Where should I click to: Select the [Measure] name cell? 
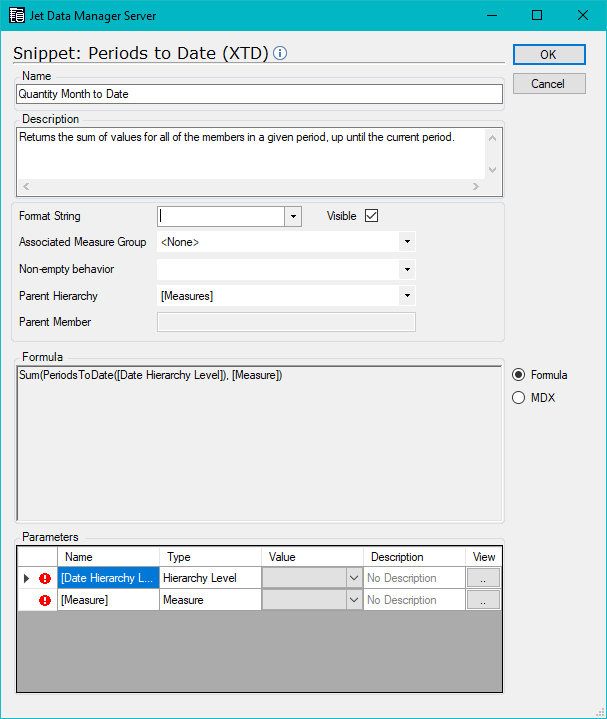[108, 600]
